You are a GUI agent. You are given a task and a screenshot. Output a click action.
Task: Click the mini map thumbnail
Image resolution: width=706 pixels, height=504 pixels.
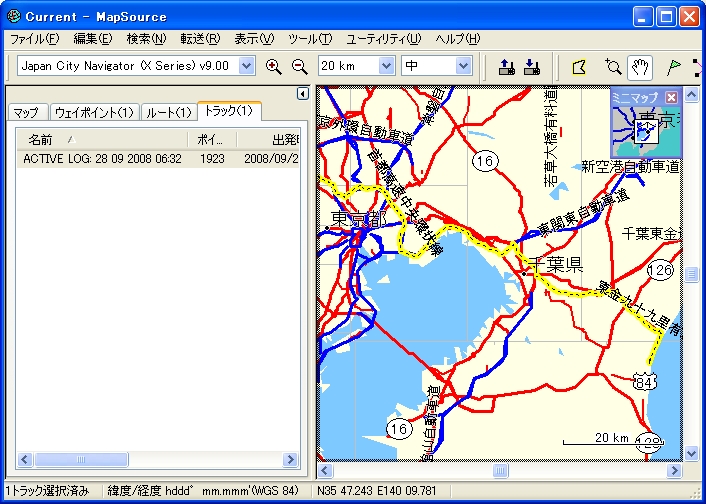[x=646, y=131]
